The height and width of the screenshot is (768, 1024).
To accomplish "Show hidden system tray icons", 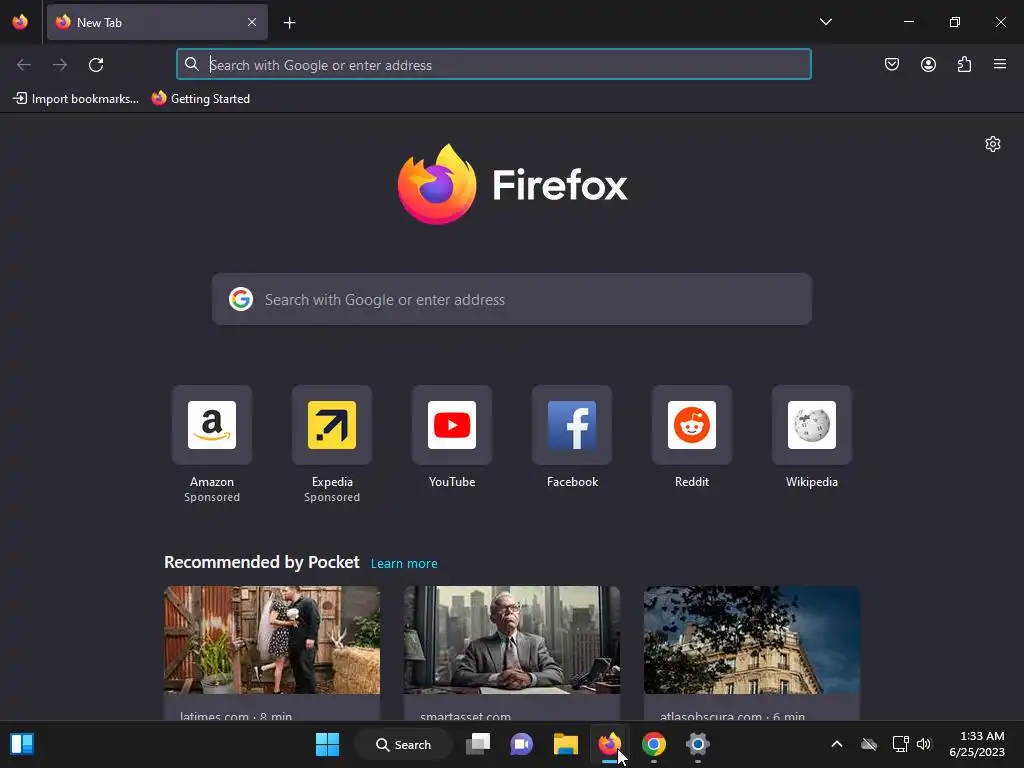I will (x=837, y=744).
